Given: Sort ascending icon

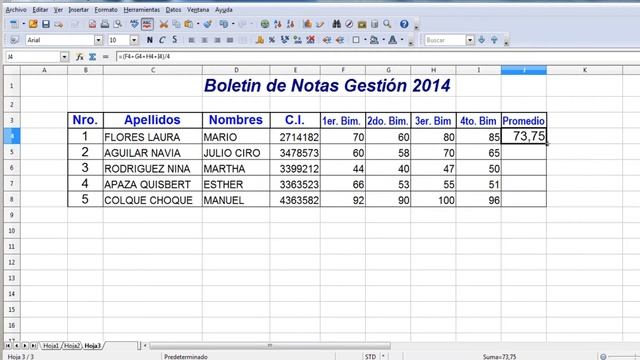Looking at the screenshot, I should [278, 24].
